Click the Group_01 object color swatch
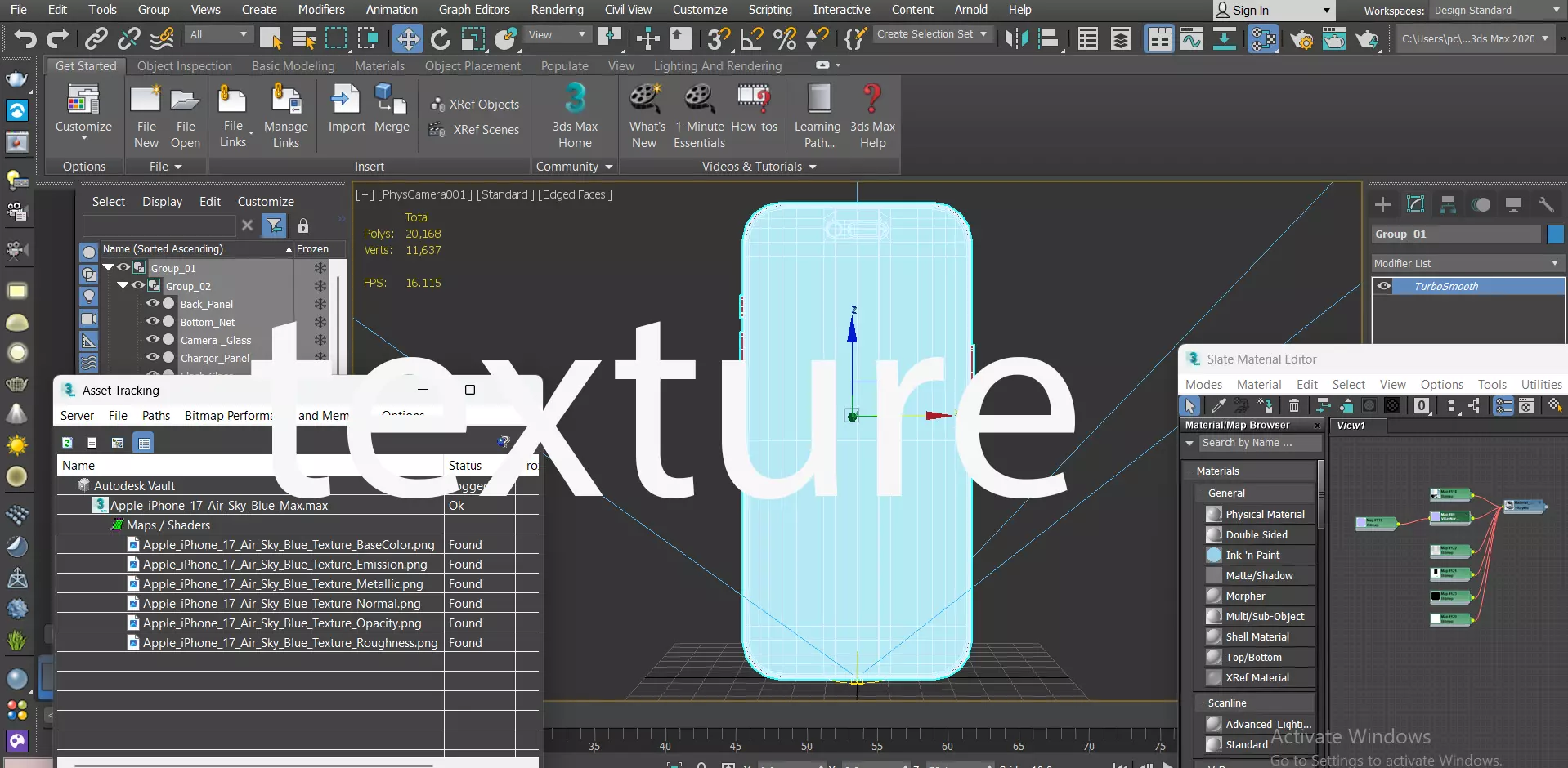Viewport: 1568px width, 768px height. 1555,234
